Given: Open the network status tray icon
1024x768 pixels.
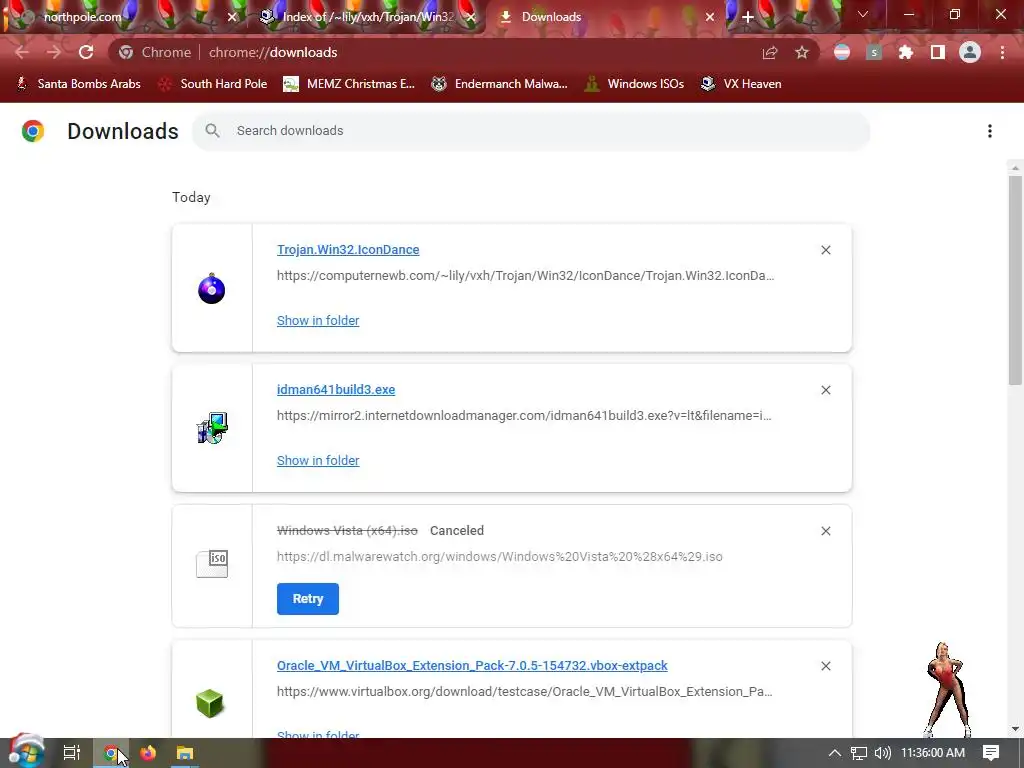Looking at the screenshot, I should 859,753.
